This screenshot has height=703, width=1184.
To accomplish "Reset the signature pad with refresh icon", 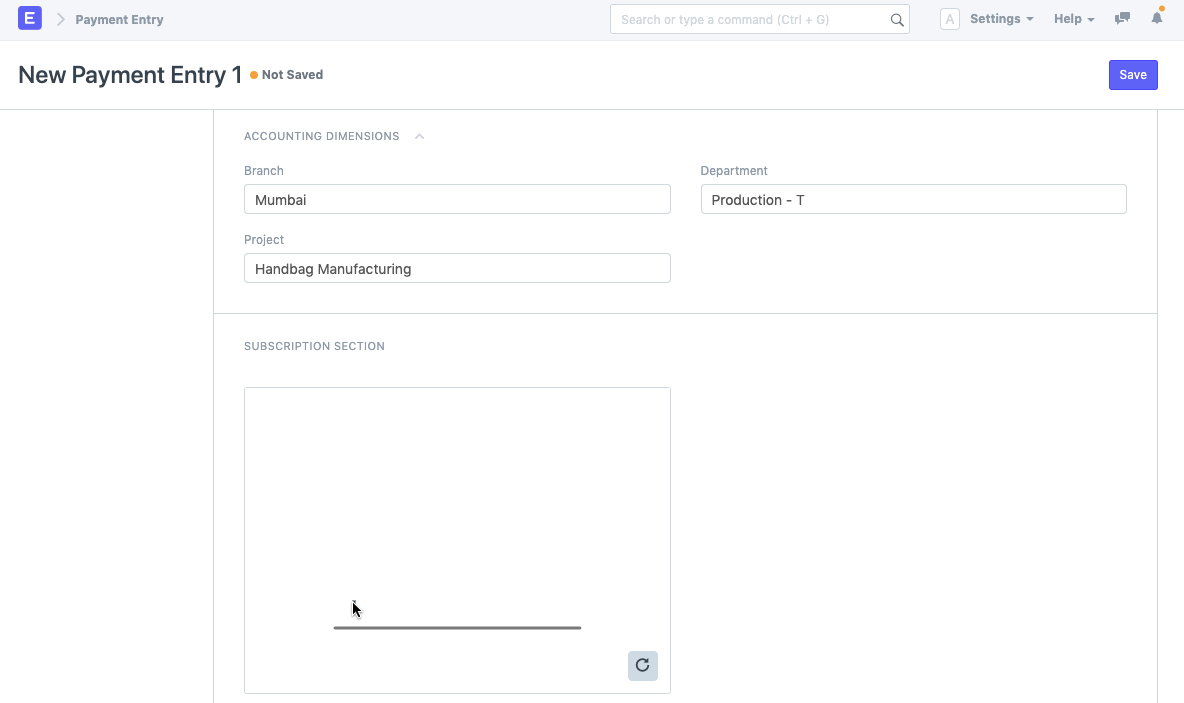I will [643, 665].
